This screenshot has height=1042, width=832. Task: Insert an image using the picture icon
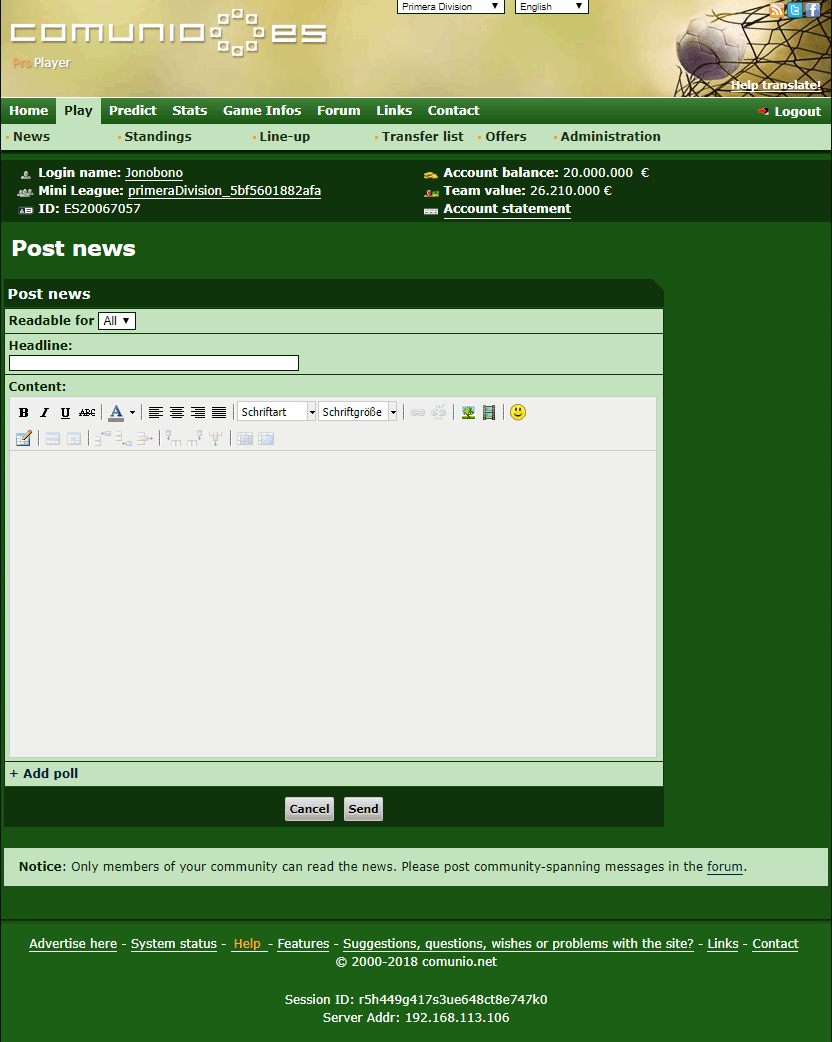click(468, 412)
